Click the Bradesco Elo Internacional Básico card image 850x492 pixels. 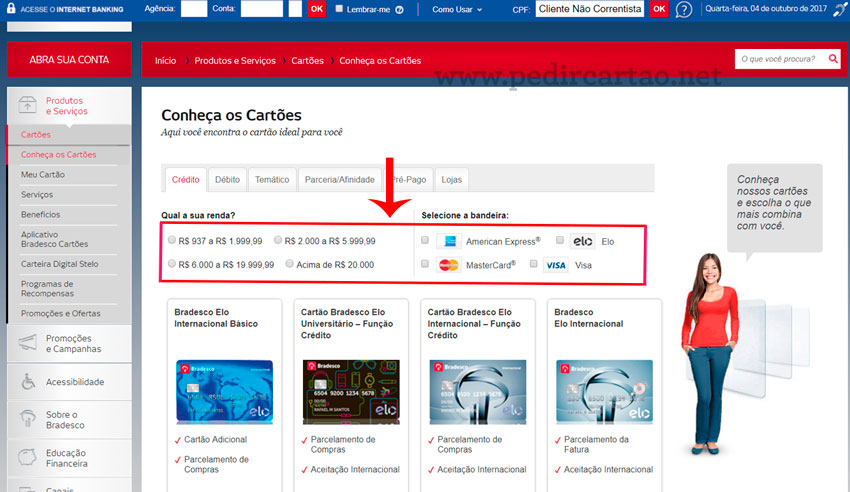click(x=224, y=392)
